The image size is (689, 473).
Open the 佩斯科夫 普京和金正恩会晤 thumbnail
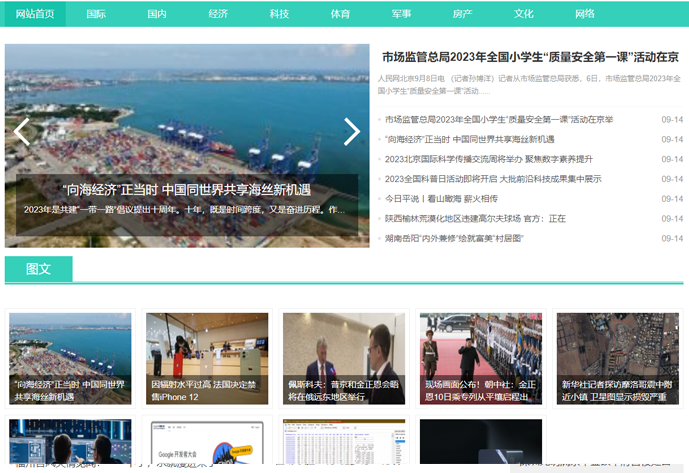click(x=343, y=358)
